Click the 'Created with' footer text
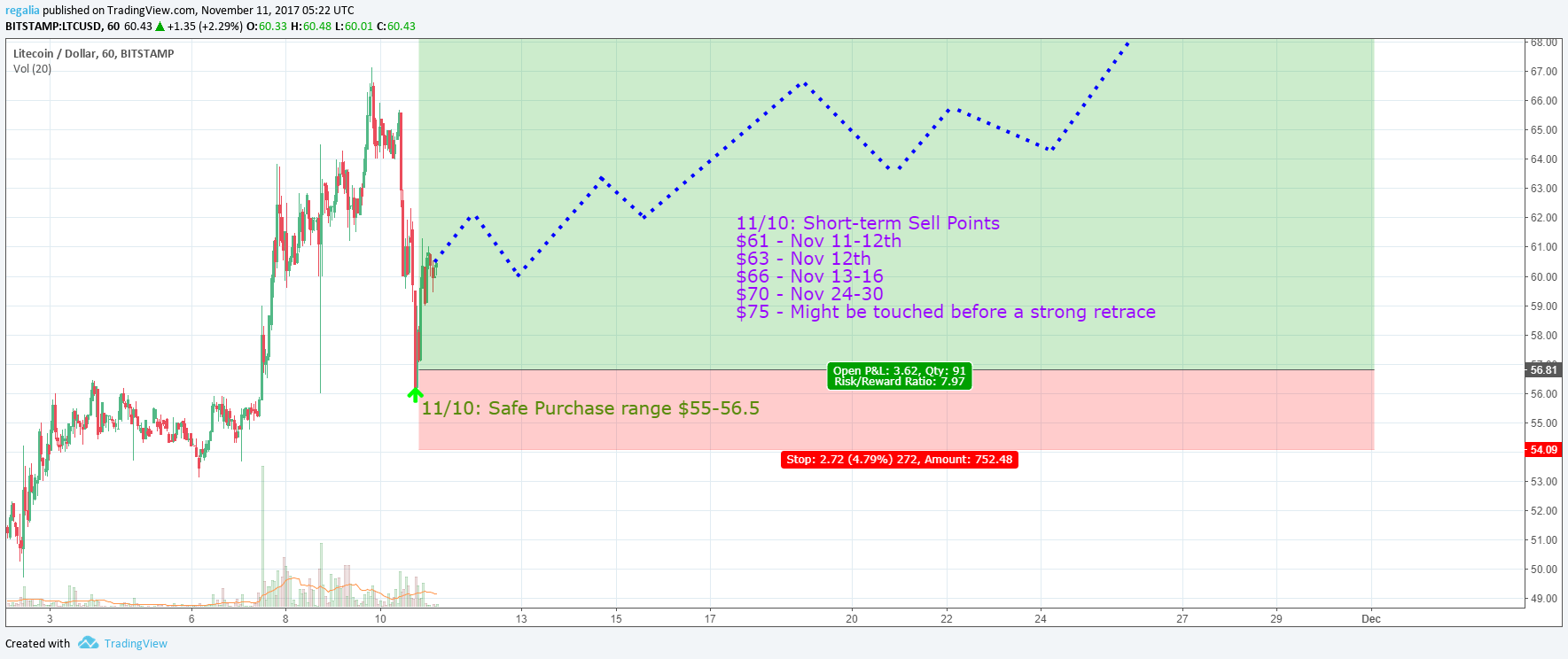1568x659 pixels. coord(37,644)
